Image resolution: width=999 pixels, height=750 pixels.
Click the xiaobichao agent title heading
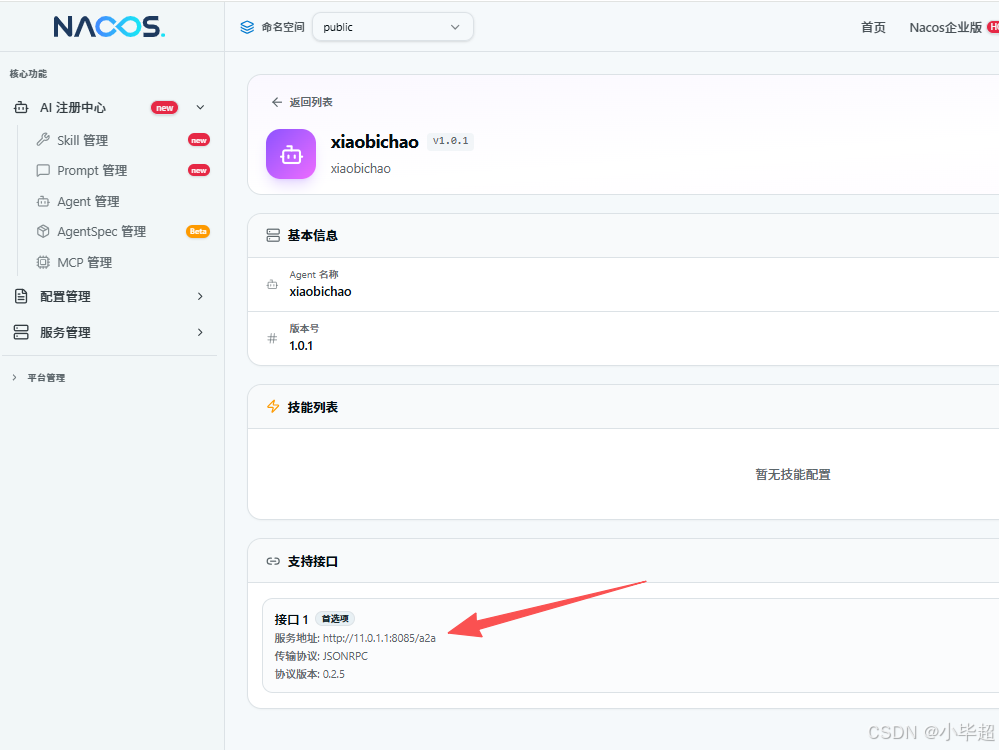(x=375, y=141)
